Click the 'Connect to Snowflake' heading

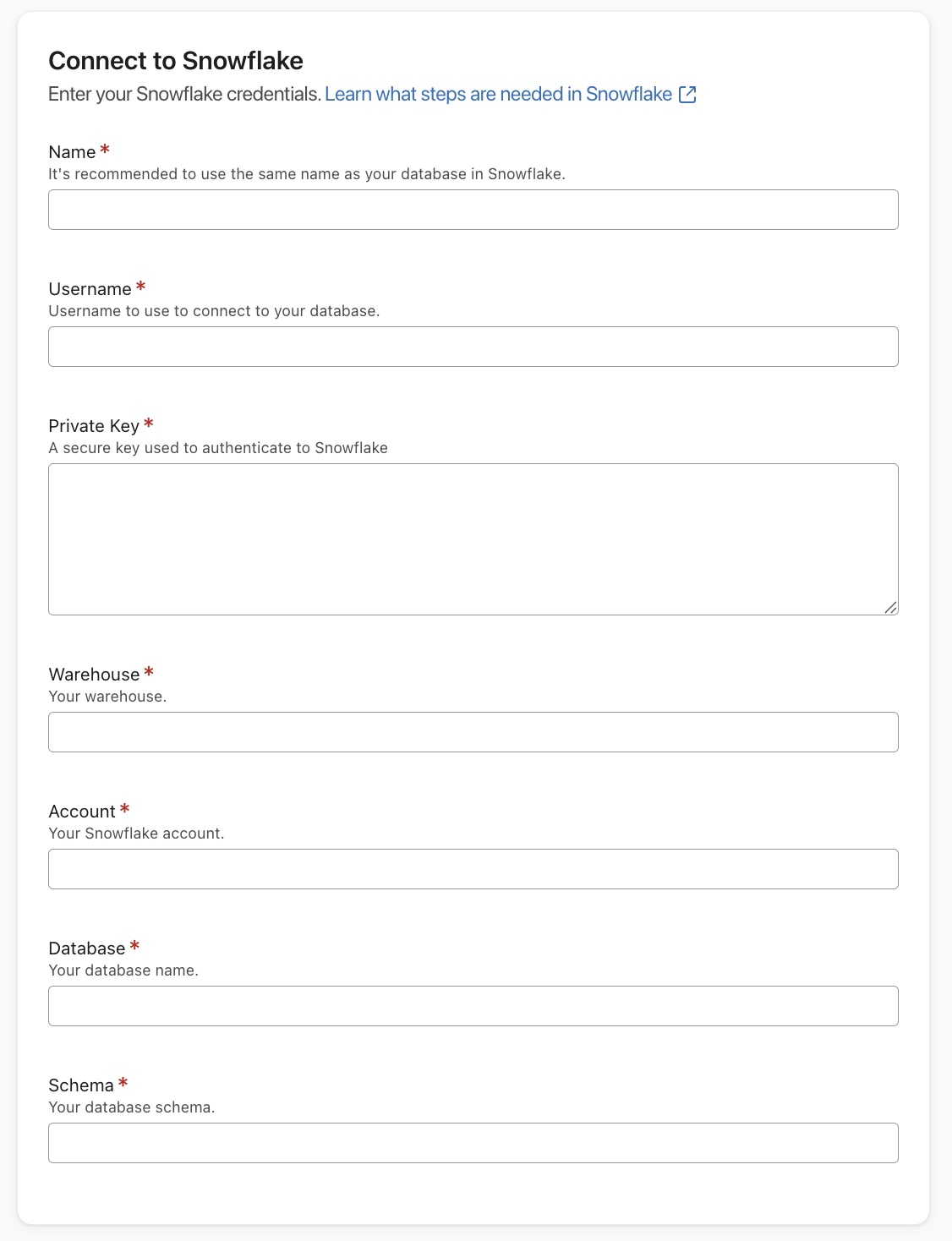176,61
